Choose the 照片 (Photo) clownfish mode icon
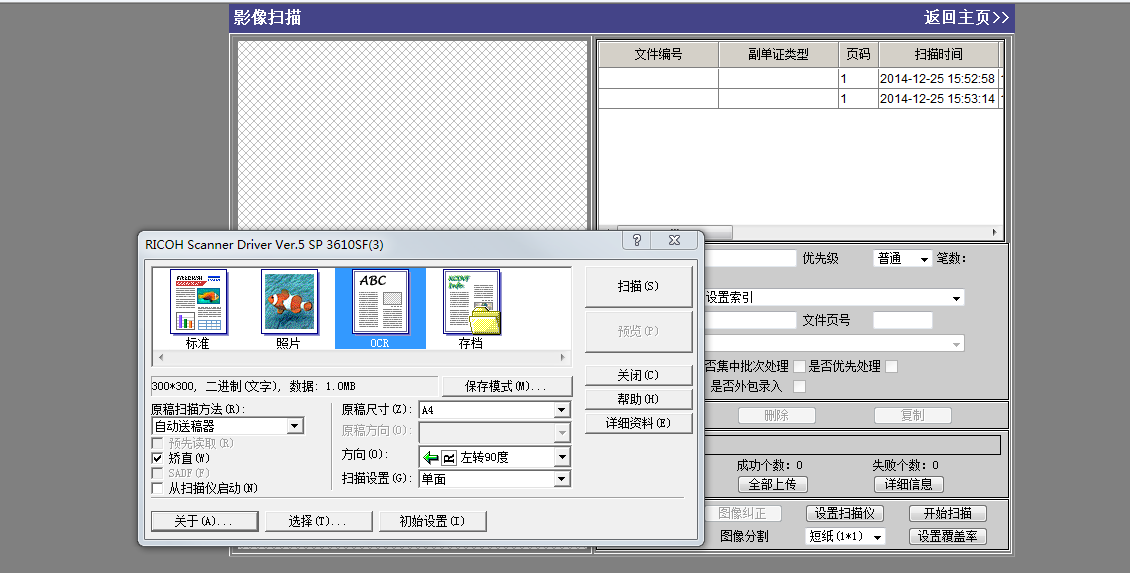Viewport: 1130px width, 573px height. tap(289, 302)
